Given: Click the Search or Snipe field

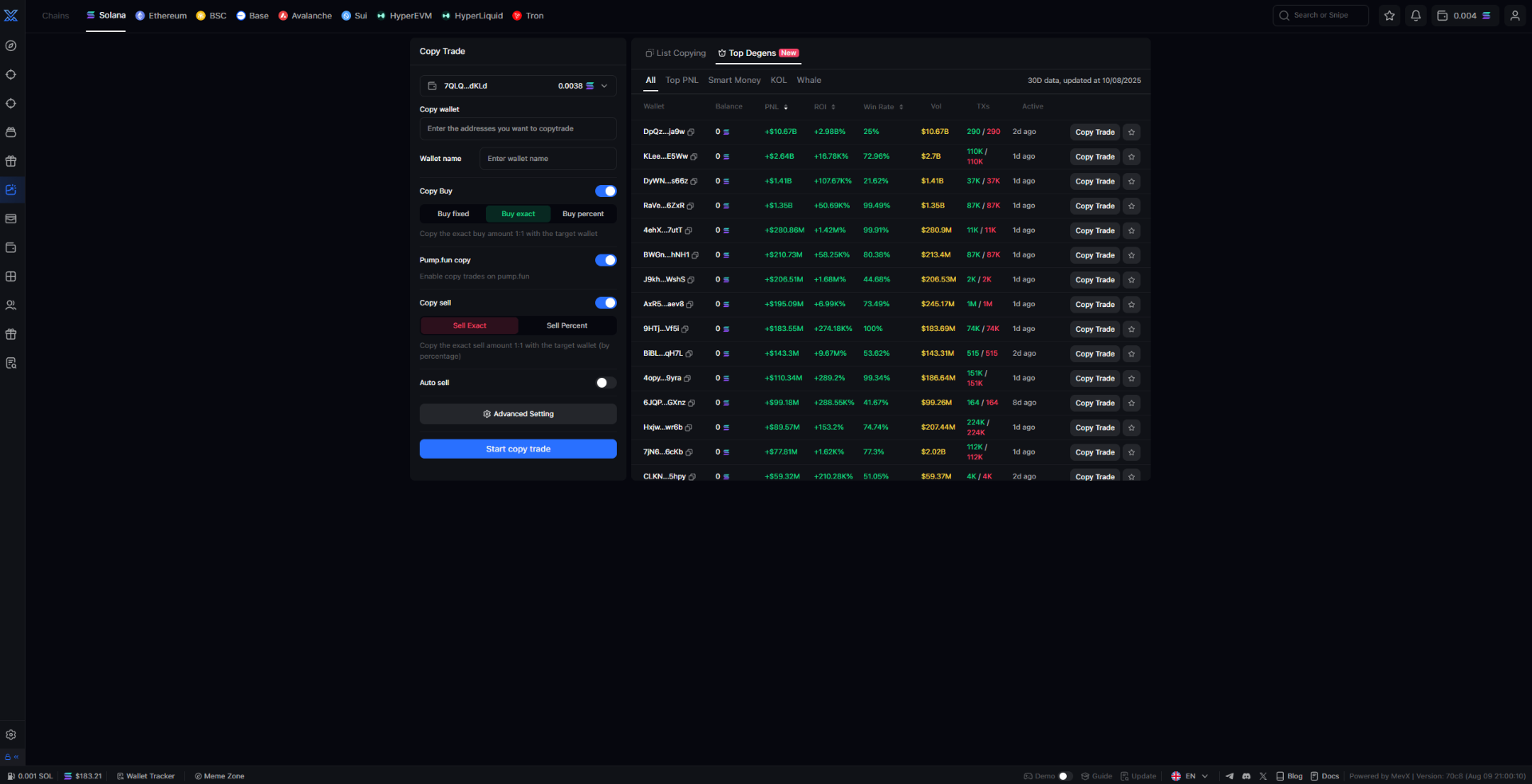Looking at the screenshot, I should (1321, 15).
